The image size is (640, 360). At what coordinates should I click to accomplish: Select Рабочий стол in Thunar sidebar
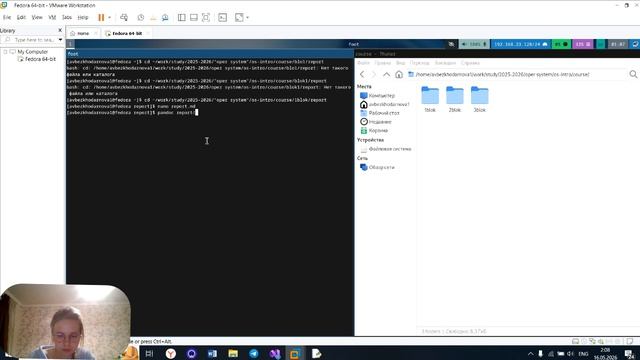380,113
